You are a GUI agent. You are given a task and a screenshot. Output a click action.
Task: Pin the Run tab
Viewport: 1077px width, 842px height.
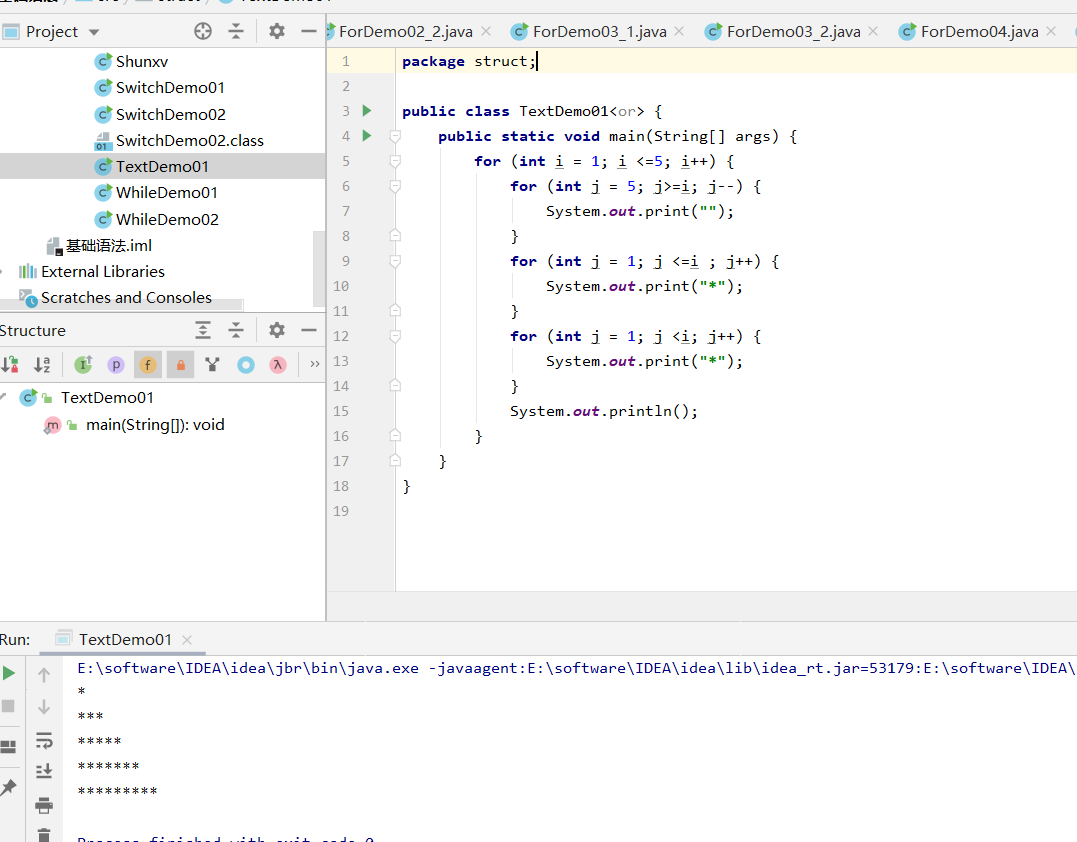coord(8,787)
